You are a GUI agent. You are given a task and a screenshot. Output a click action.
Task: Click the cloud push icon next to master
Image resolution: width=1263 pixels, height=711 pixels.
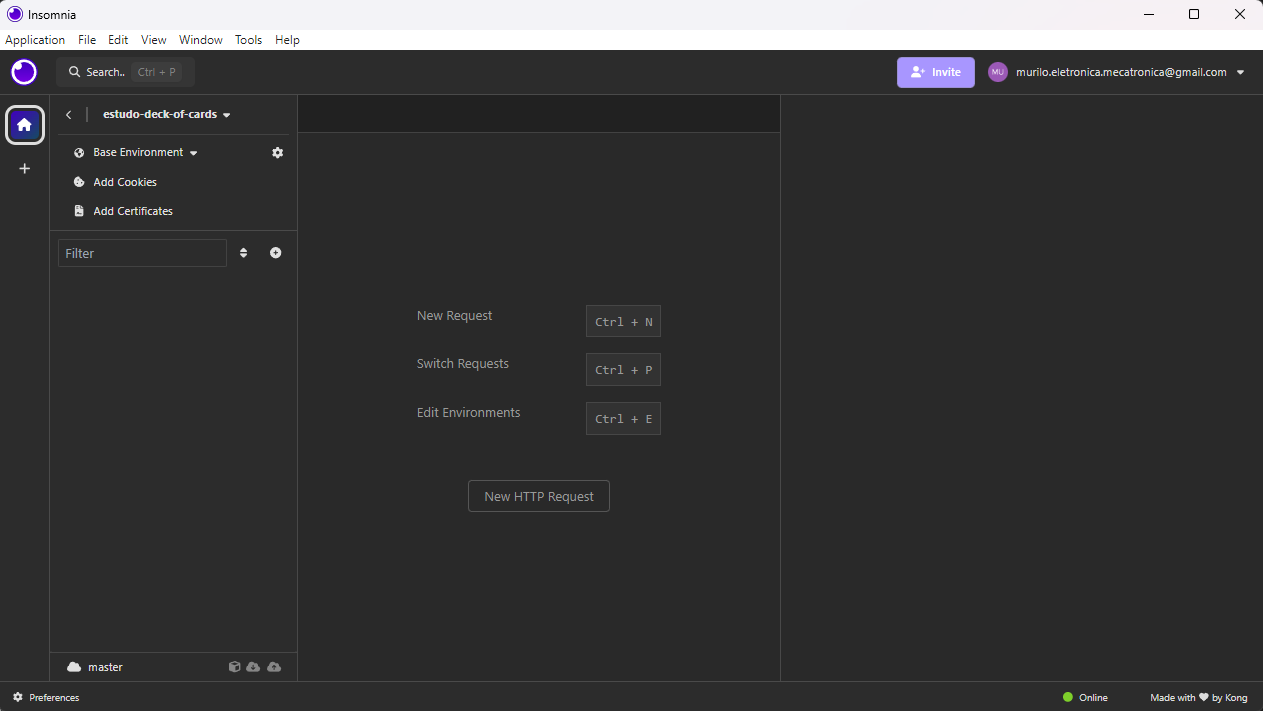point(274,667)
